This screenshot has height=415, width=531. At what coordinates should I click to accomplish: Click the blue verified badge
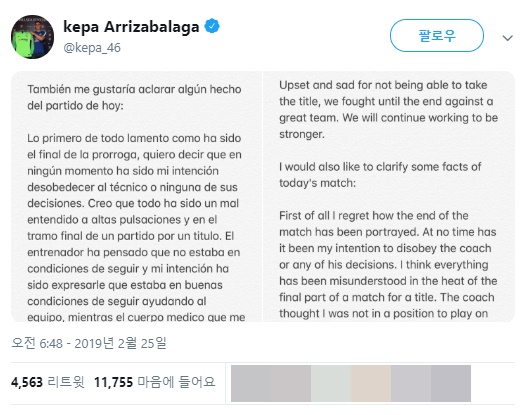click(x=212, y=26)
